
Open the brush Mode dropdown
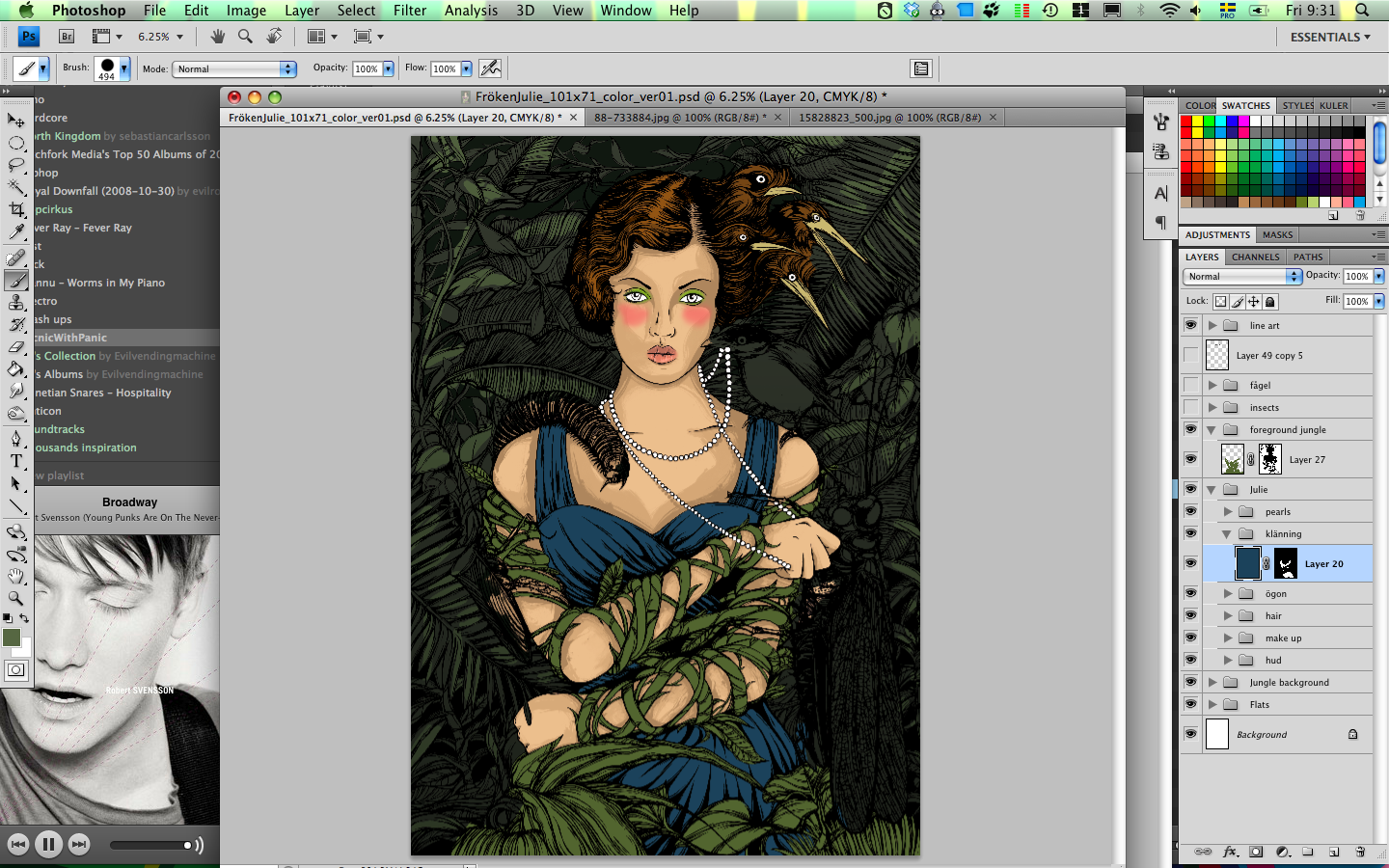point(234,68)
